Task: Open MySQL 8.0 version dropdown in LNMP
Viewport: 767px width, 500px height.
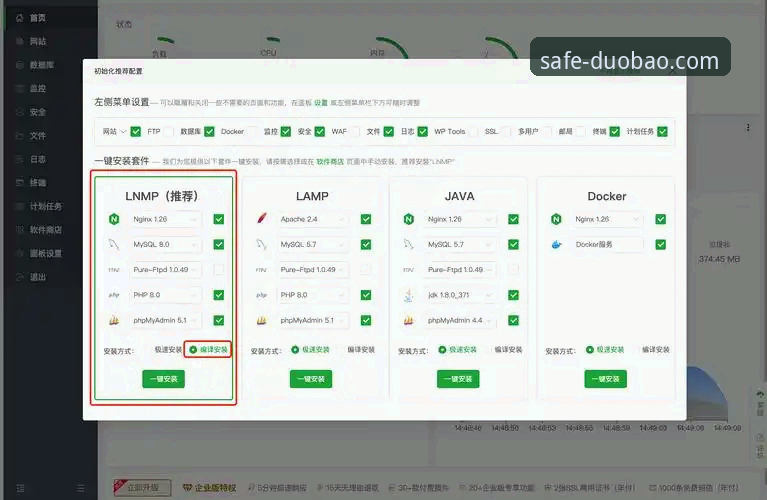Action: pyautogui.click(x=165, y=244)
